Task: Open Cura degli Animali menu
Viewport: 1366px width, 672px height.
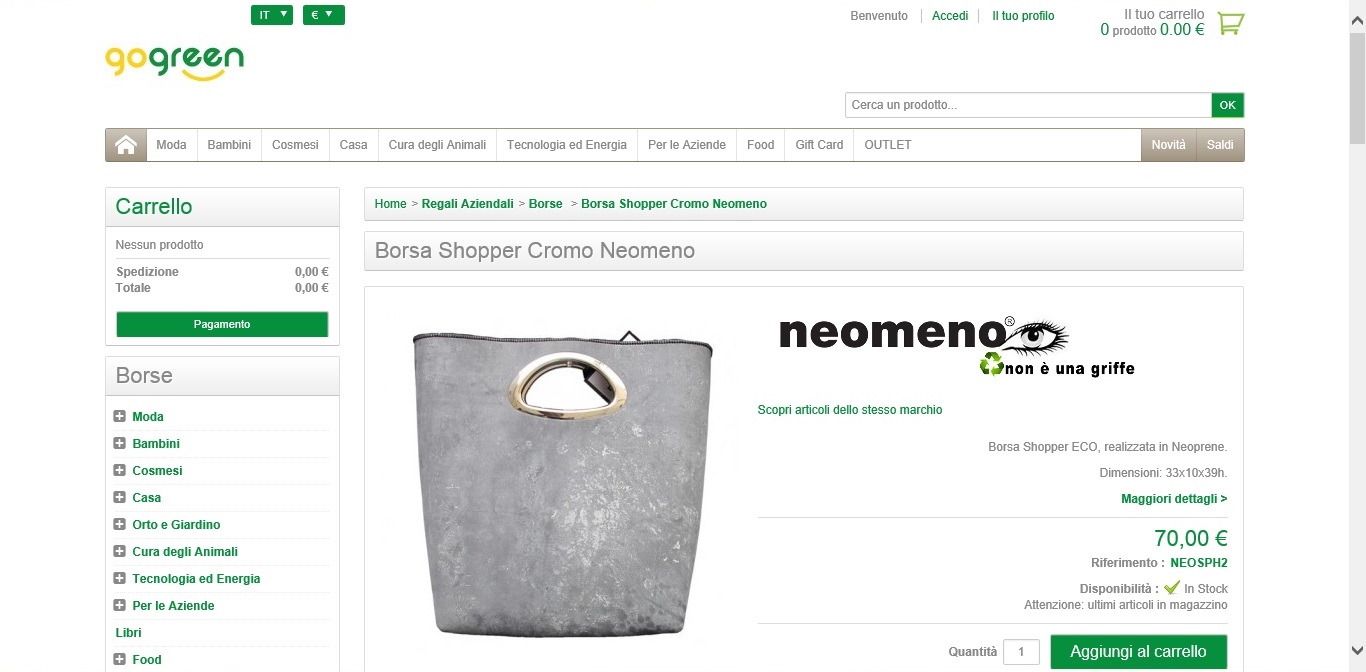Action: coord(437,145)
